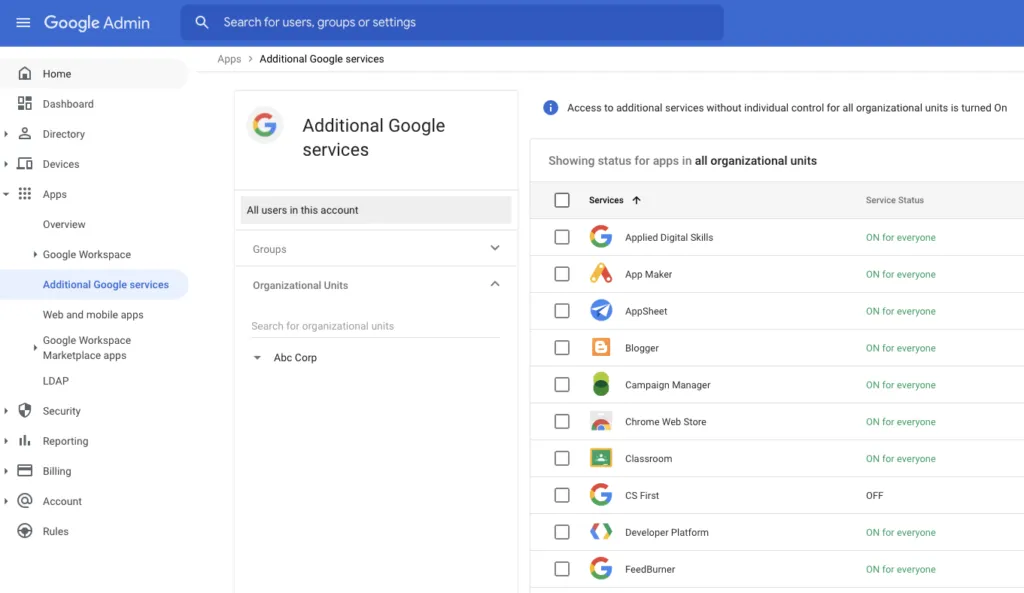The image size is (1024, 593).
Task: Click the Google logo in services panel
Action: pos(264,125)
